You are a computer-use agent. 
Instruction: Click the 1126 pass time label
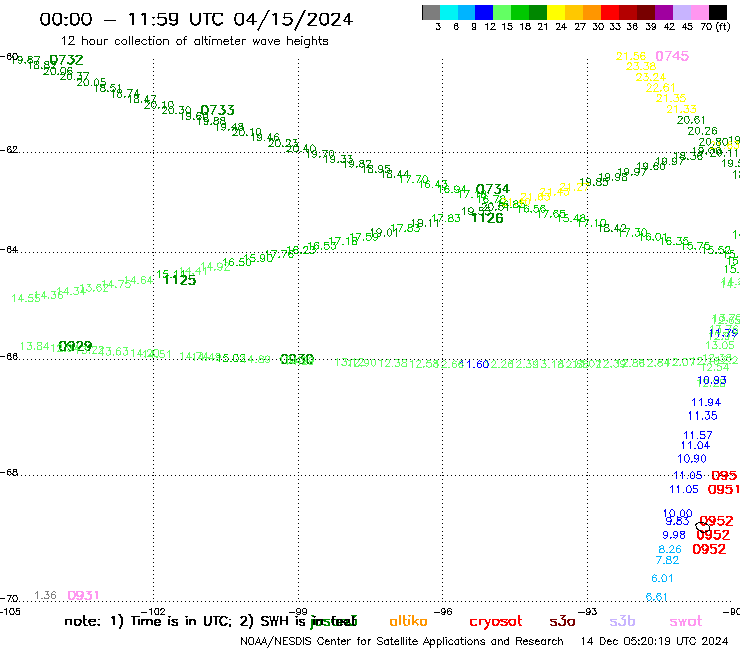[488, 218]
